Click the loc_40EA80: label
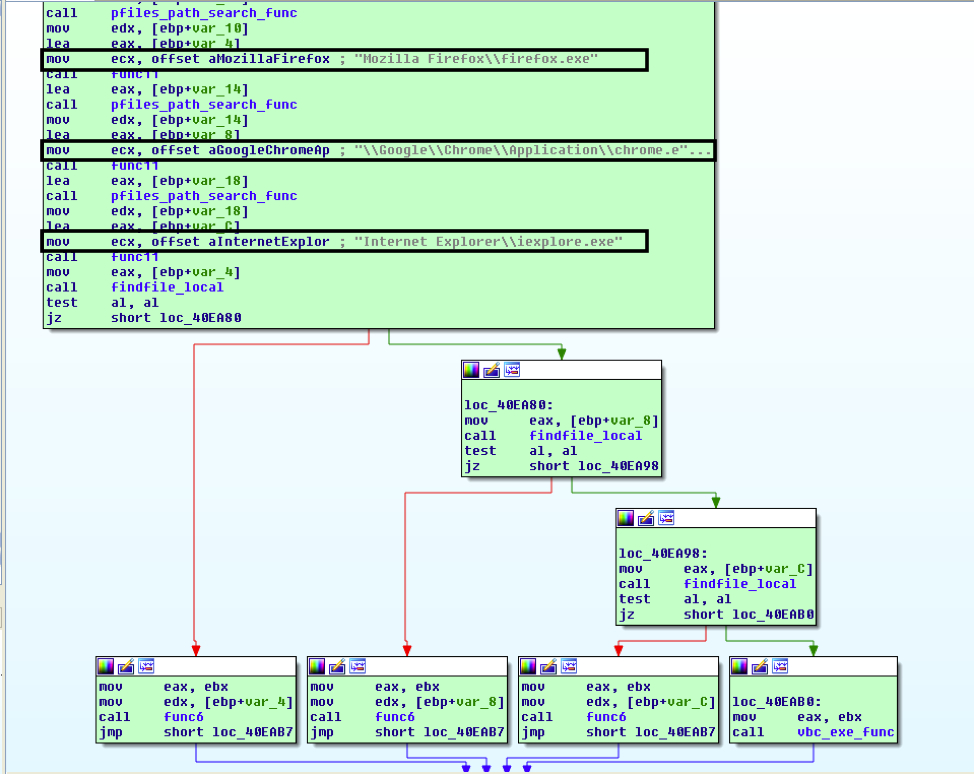Image resolution: width=974 pixels, height=774 pixels. click(x=509, y=405)
